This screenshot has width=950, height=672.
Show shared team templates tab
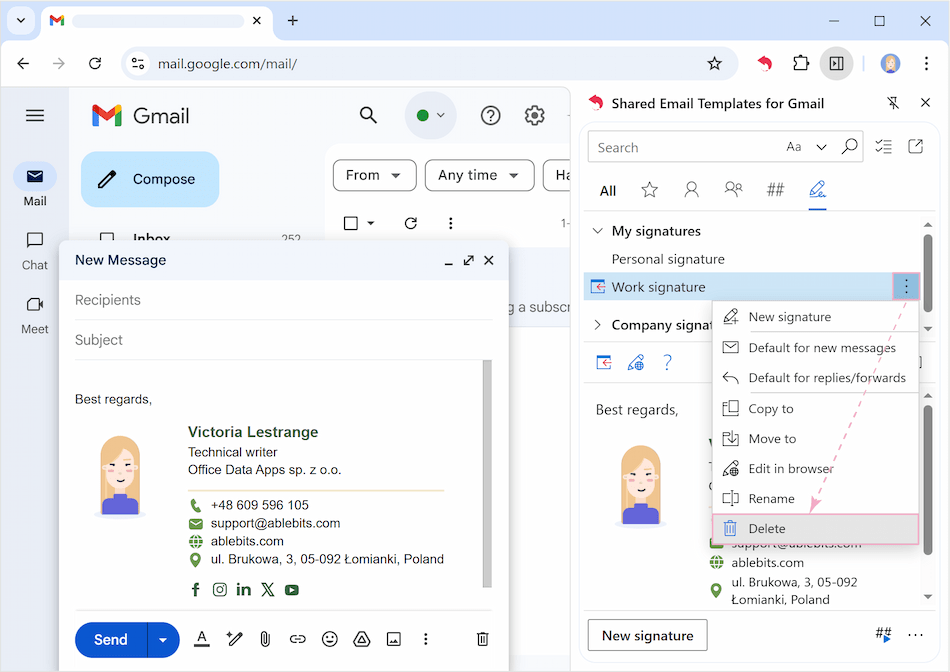coord(733,190)
